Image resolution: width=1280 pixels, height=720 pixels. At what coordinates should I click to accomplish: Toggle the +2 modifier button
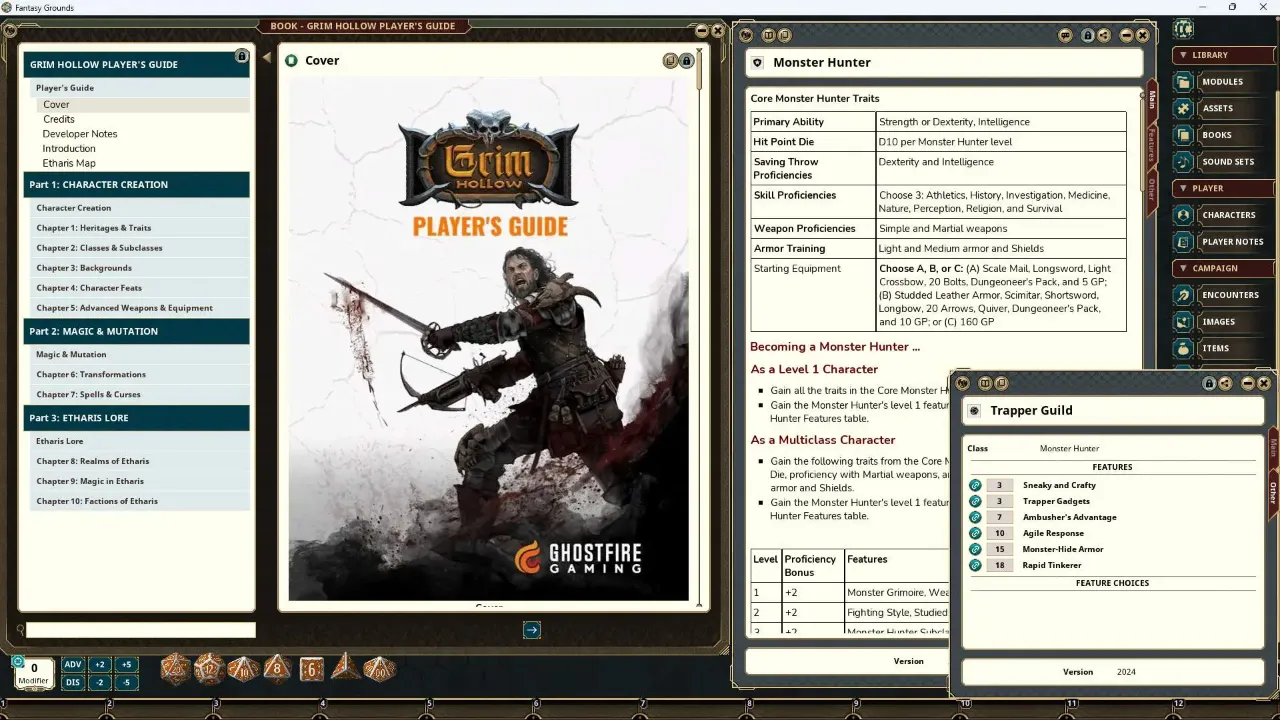pos(99,665)
